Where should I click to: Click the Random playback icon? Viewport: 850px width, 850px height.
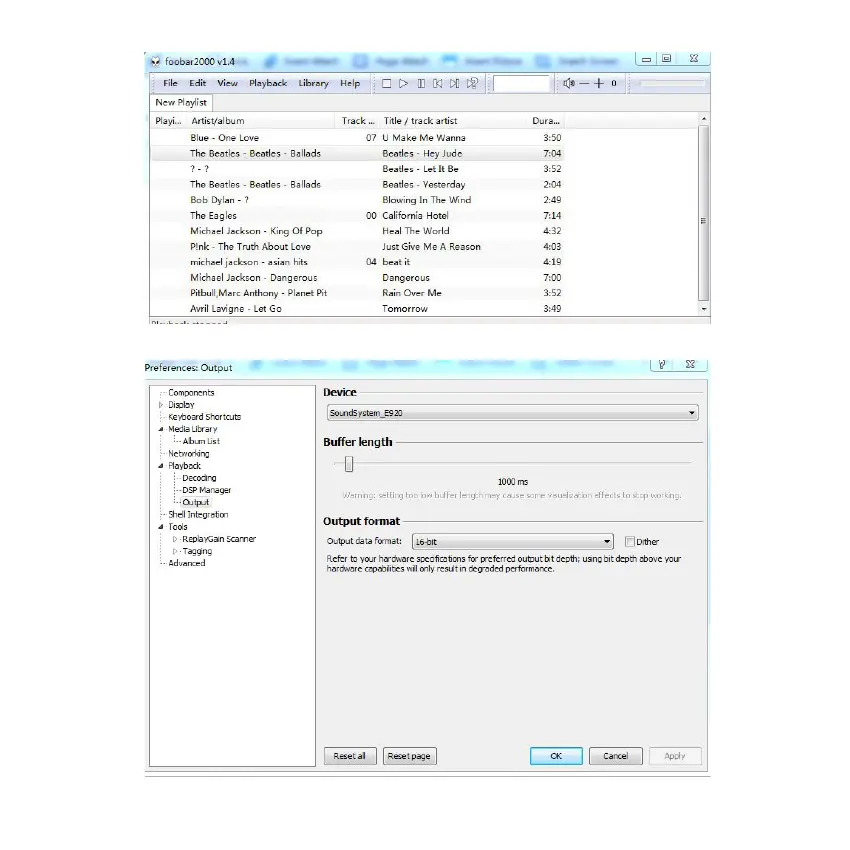tap(472, 83)
